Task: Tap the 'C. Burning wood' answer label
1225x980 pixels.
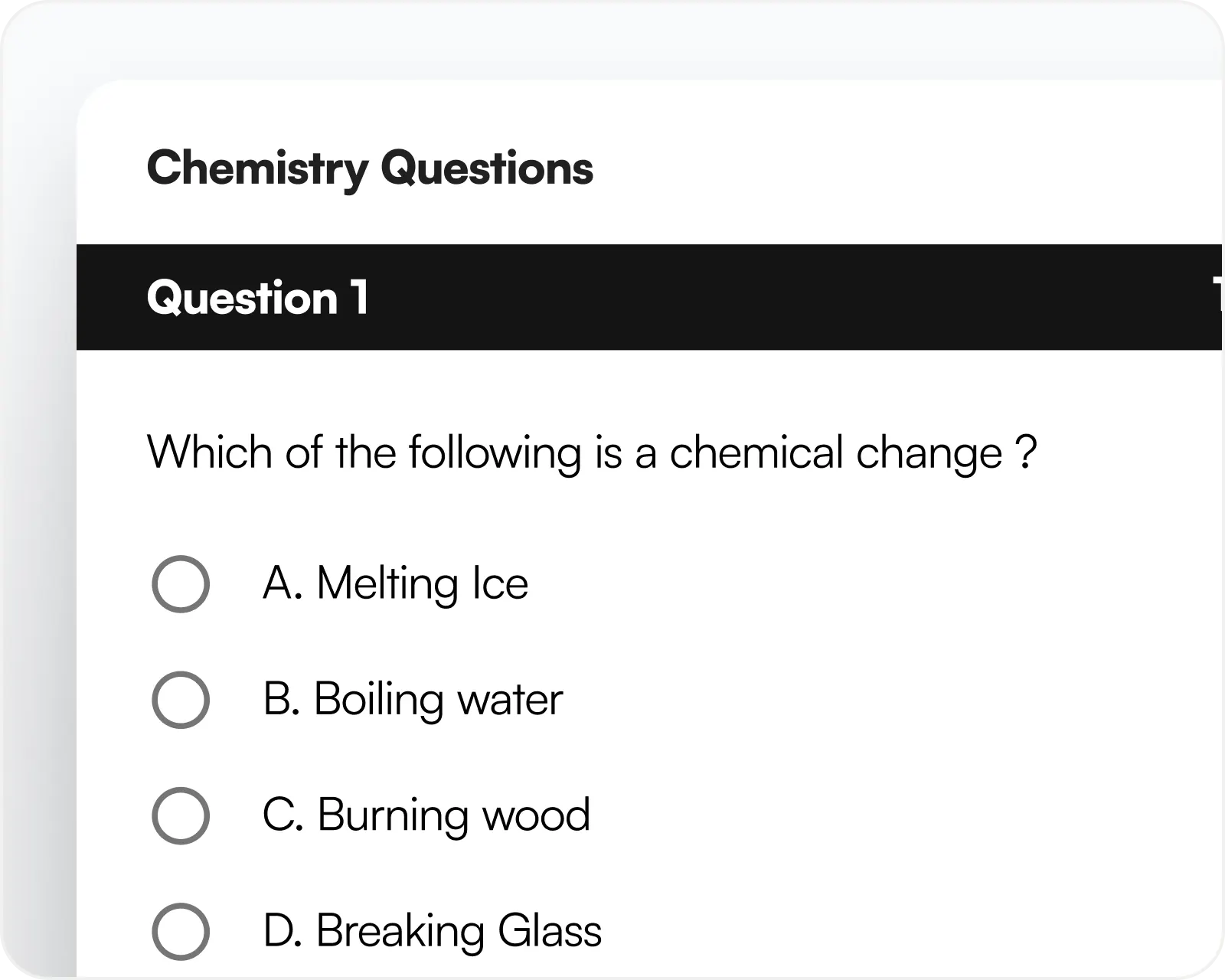Action: point(426,815)
